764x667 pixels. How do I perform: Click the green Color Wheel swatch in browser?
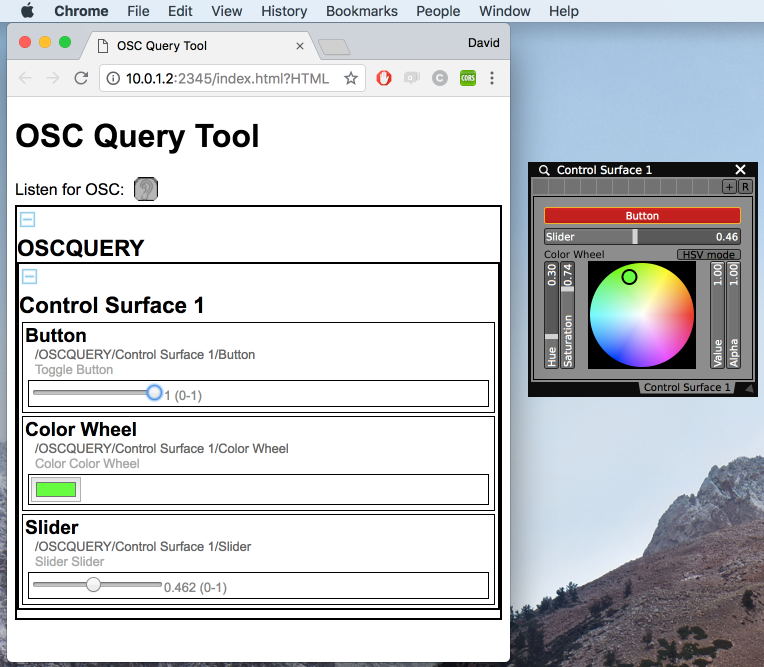[x=56, y=489]
